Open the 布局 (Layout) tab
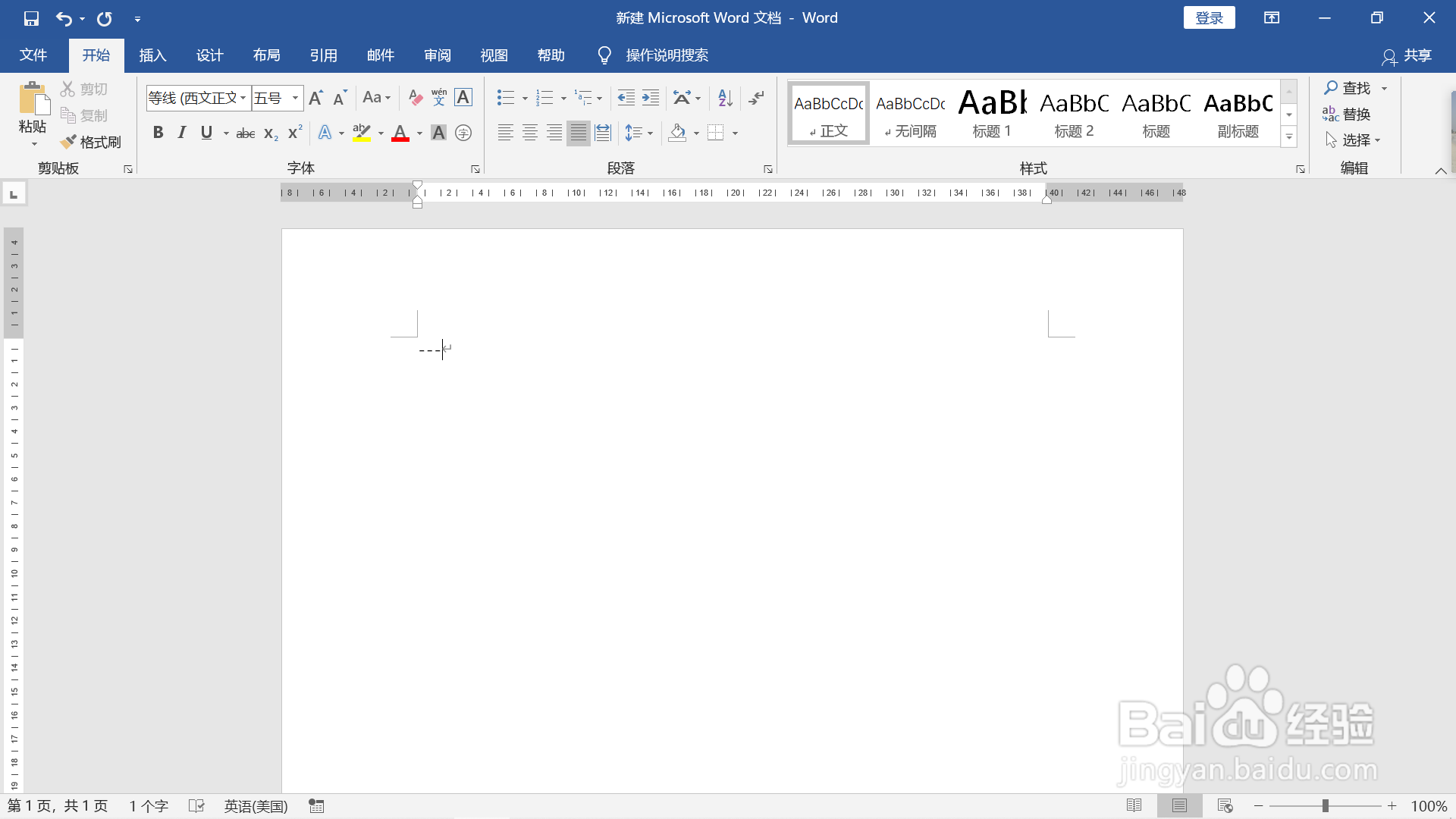 pos(266,55)
